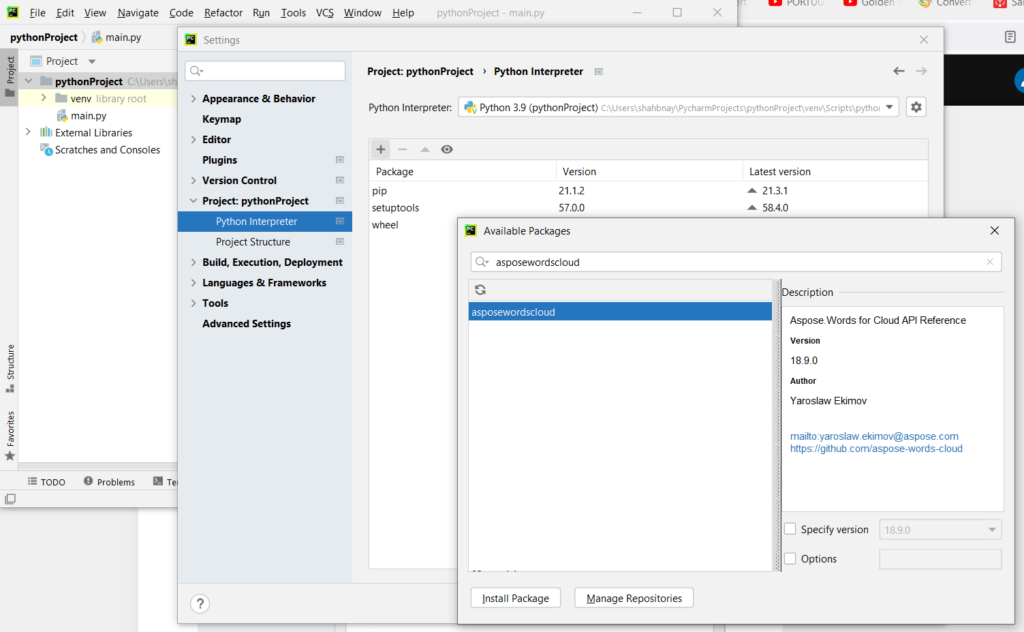This screenshot has width=1024, height=632.
Task: Enable the Specify version checkbox
Action: (790, 529)
